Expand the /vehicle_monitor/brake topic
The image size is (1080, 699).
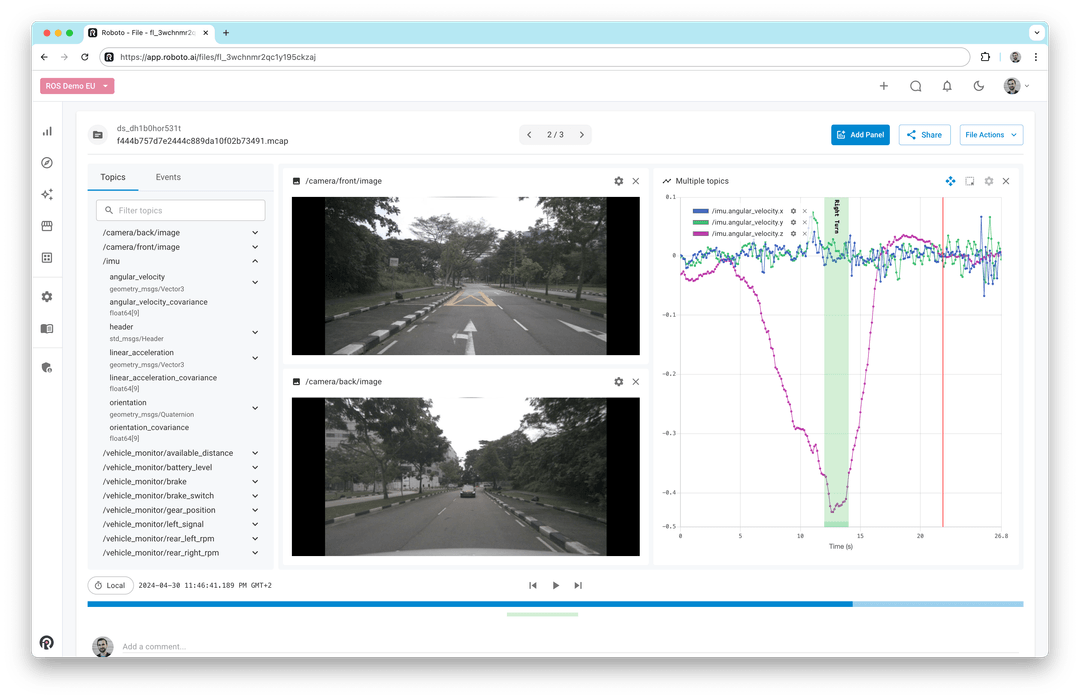[x=255, y=481]
